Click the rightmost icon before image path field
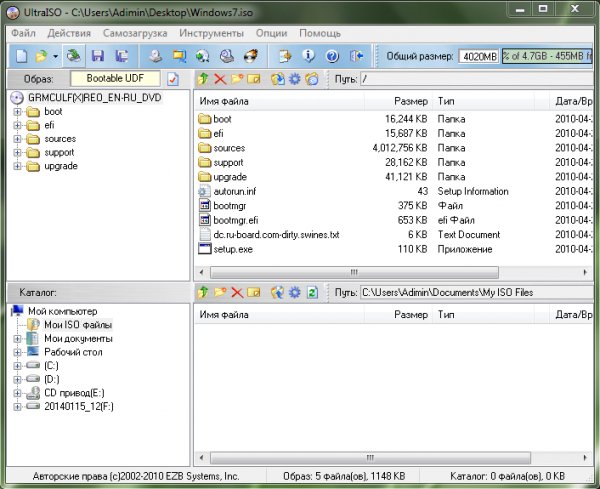The height and width of the screenshot is (489, 600). tap(312, 79)
